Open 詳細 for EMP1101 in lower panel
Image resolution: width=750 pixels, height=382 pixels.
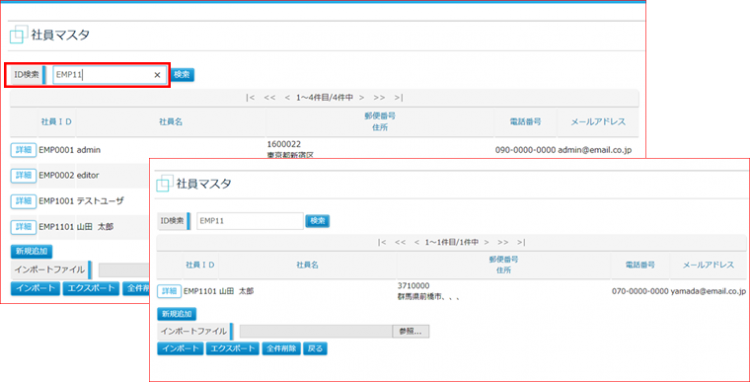coord(169,291)
